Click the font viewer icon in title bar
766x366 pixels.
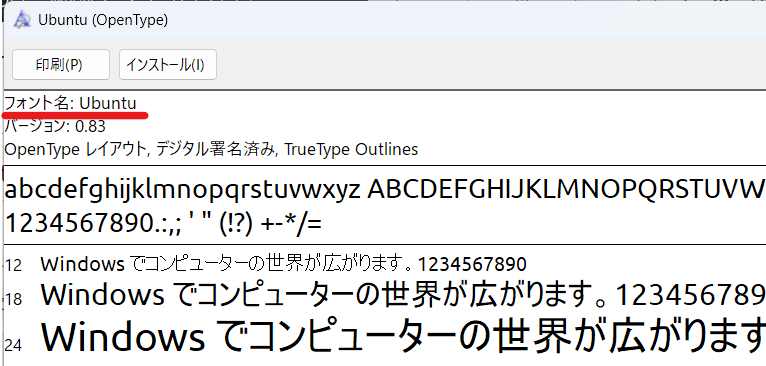point(22,20)
